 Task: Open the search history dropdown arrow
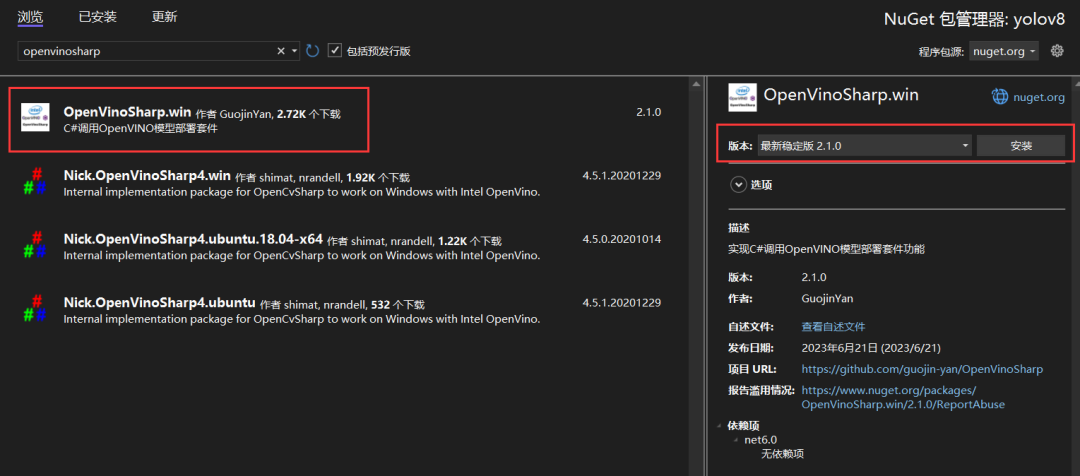coord(294,51)
